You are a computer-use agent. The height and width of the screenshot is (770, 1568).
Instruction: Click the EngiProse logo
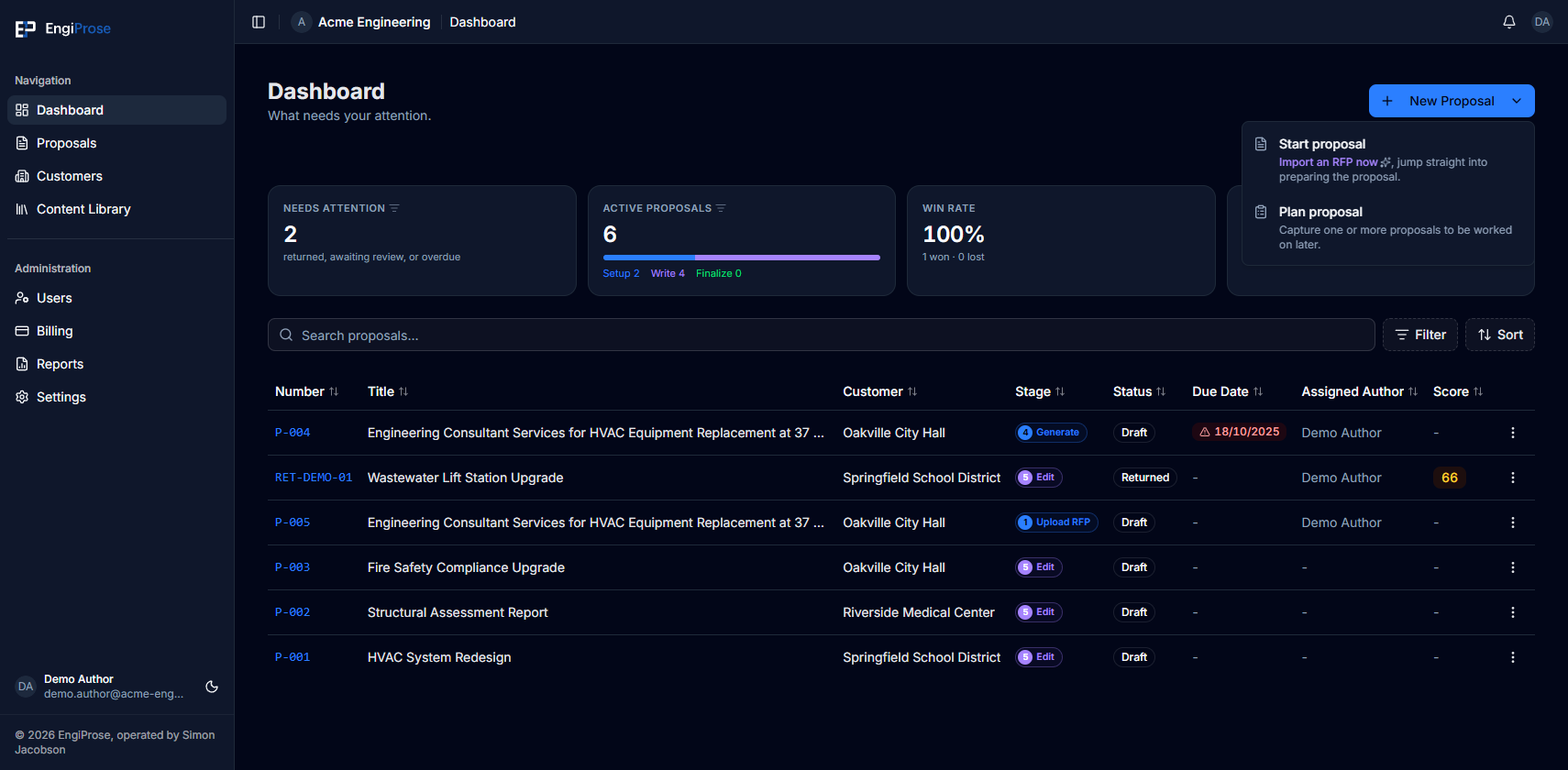[63, 29]
